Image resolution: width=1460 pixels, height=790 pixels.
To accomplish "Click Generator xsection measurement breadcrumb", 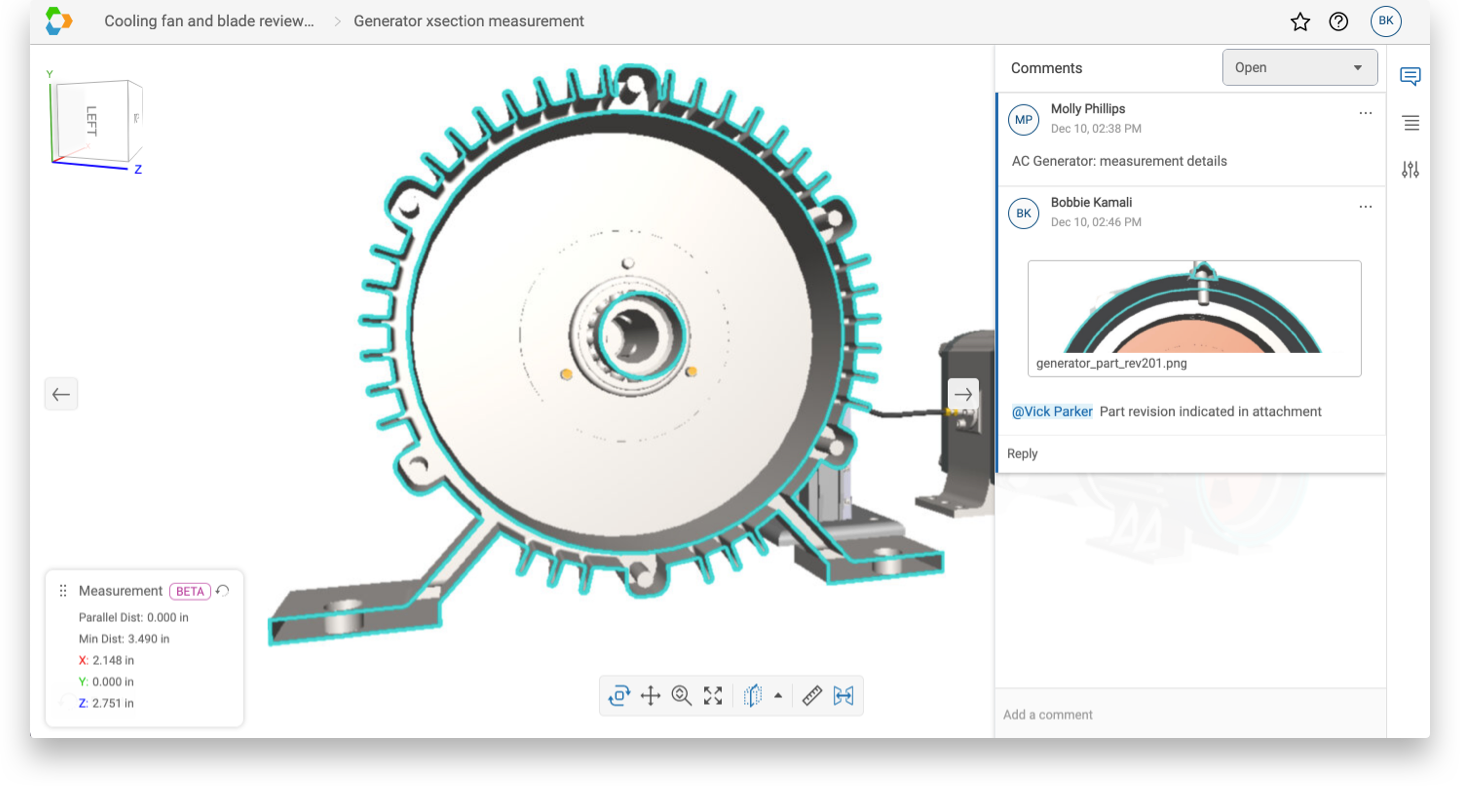I will point(469,21).
